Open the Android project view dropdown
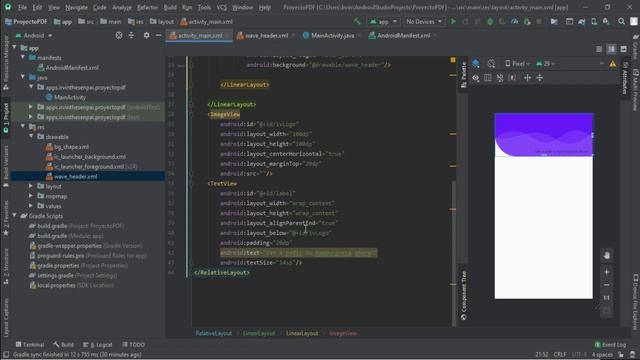The image size is (640, 360). (x=34, y=36)
